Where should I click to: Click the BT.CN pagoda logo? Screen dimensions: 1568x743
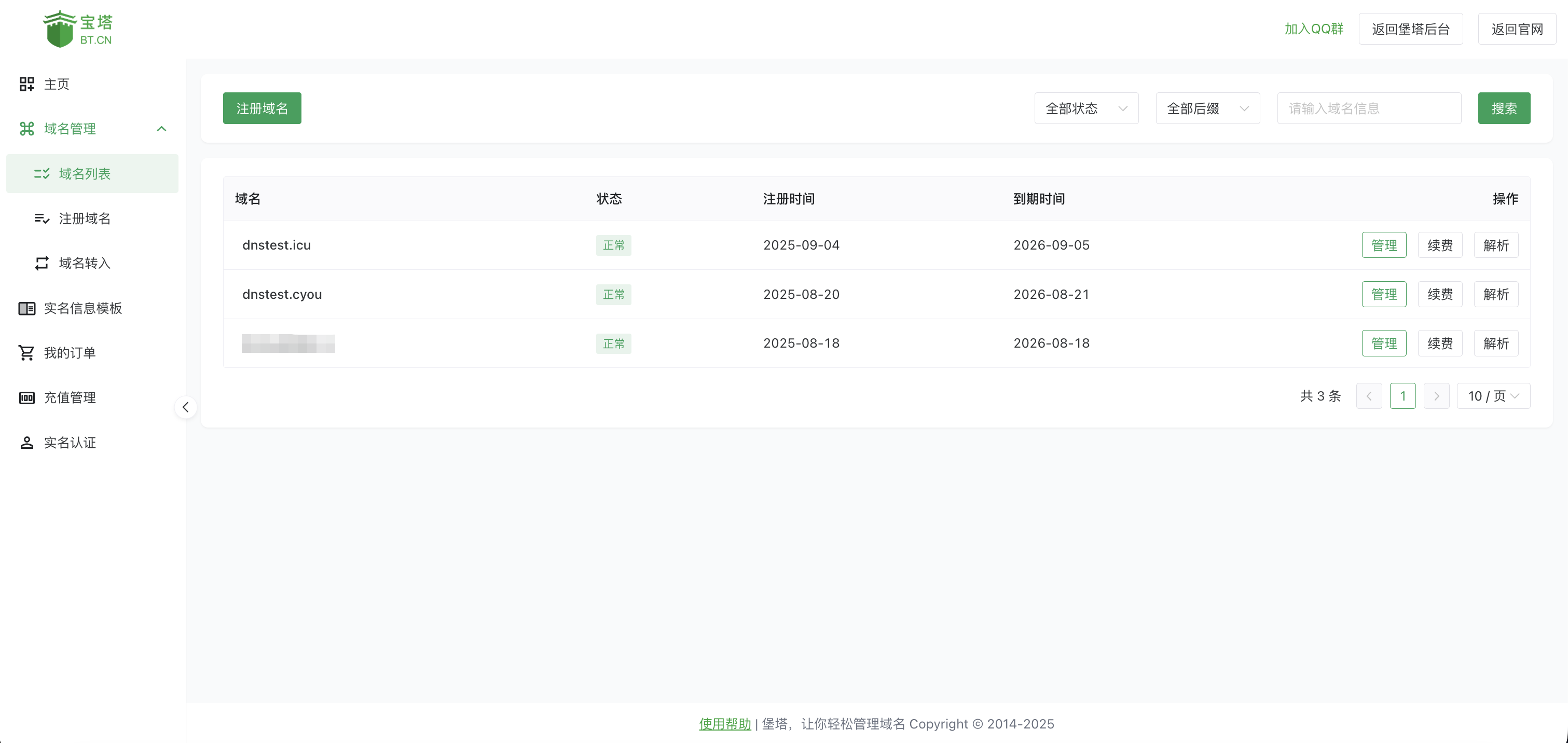(x=77, y=29)
